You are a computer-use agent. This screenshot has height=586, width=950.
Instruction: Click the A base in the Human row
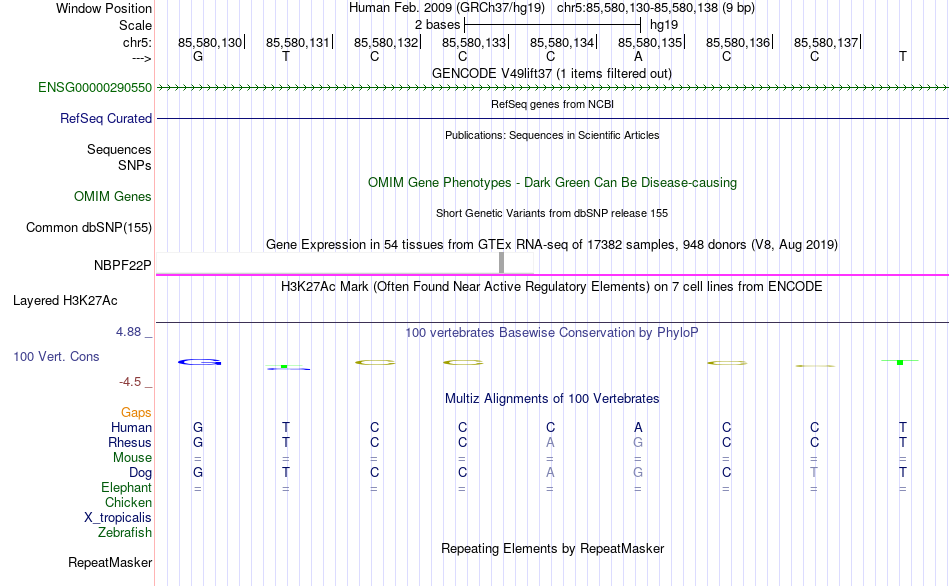[638, 428]
